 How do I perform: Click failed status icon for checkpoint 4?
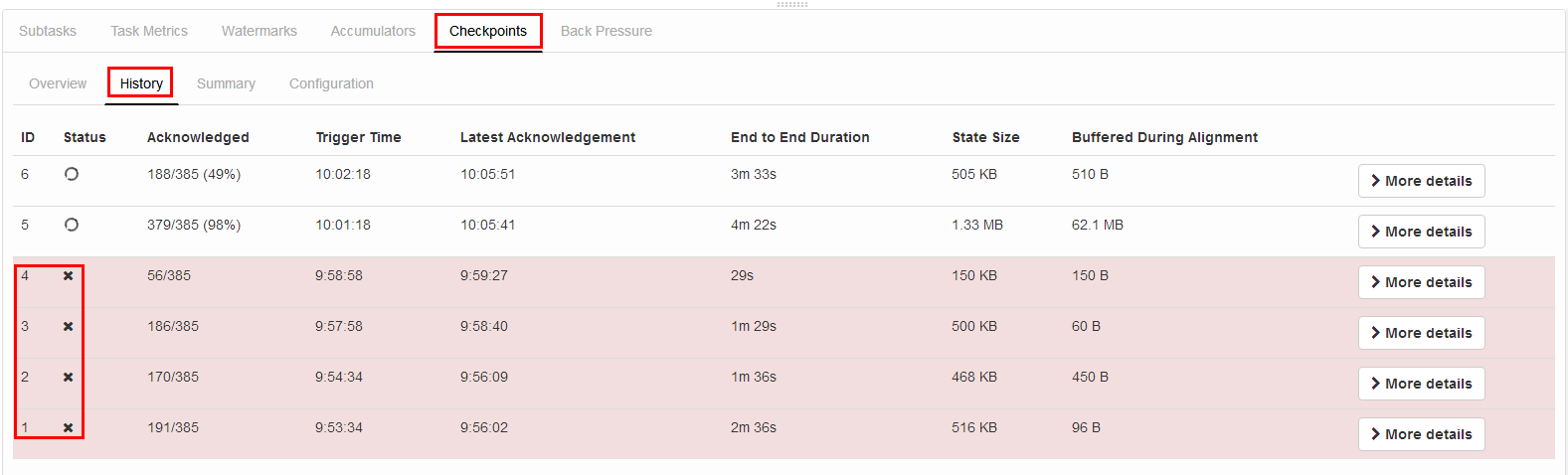tap(69, 275)
